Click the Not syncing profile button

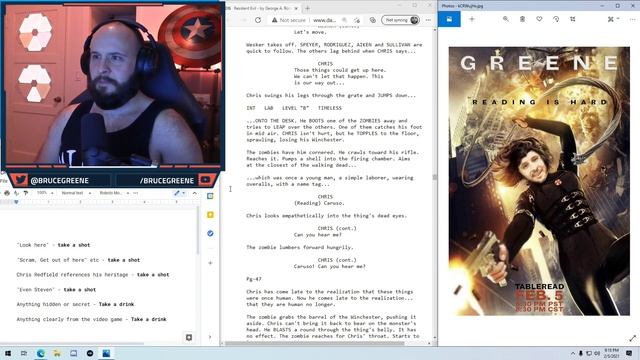pyautogui.click(x=400, y=20)
